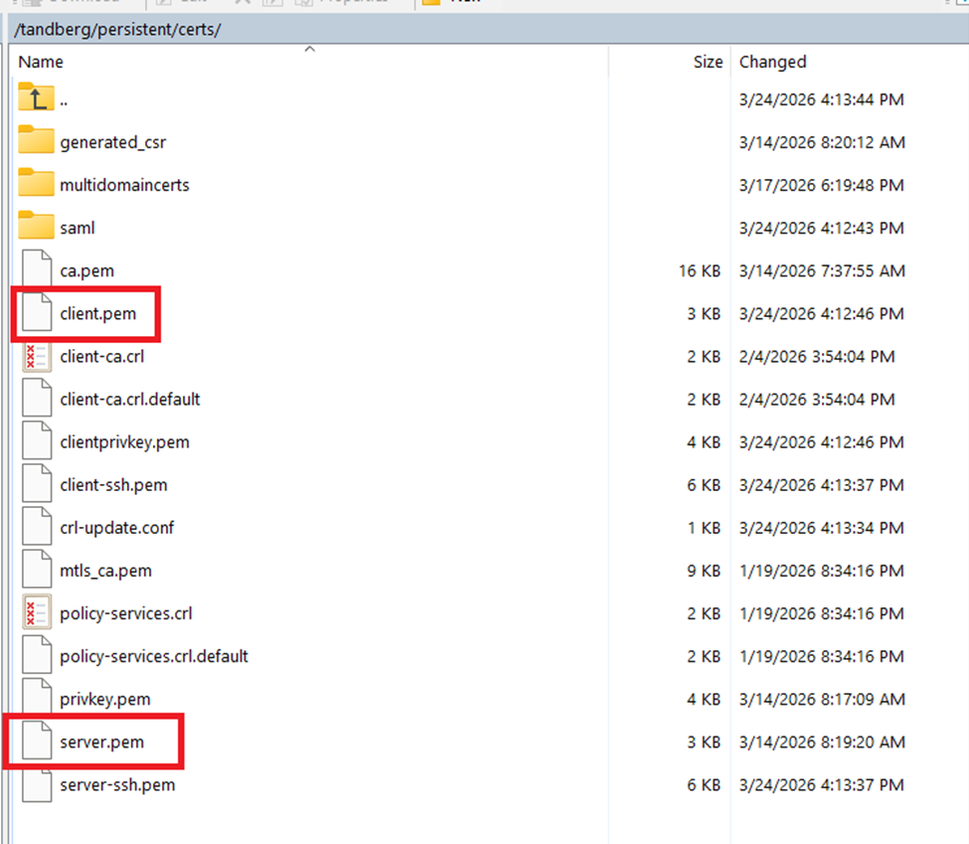The image size is (969, 844).
Task: Click the ca.pem file icon
Action: click(x=36, y=269)
